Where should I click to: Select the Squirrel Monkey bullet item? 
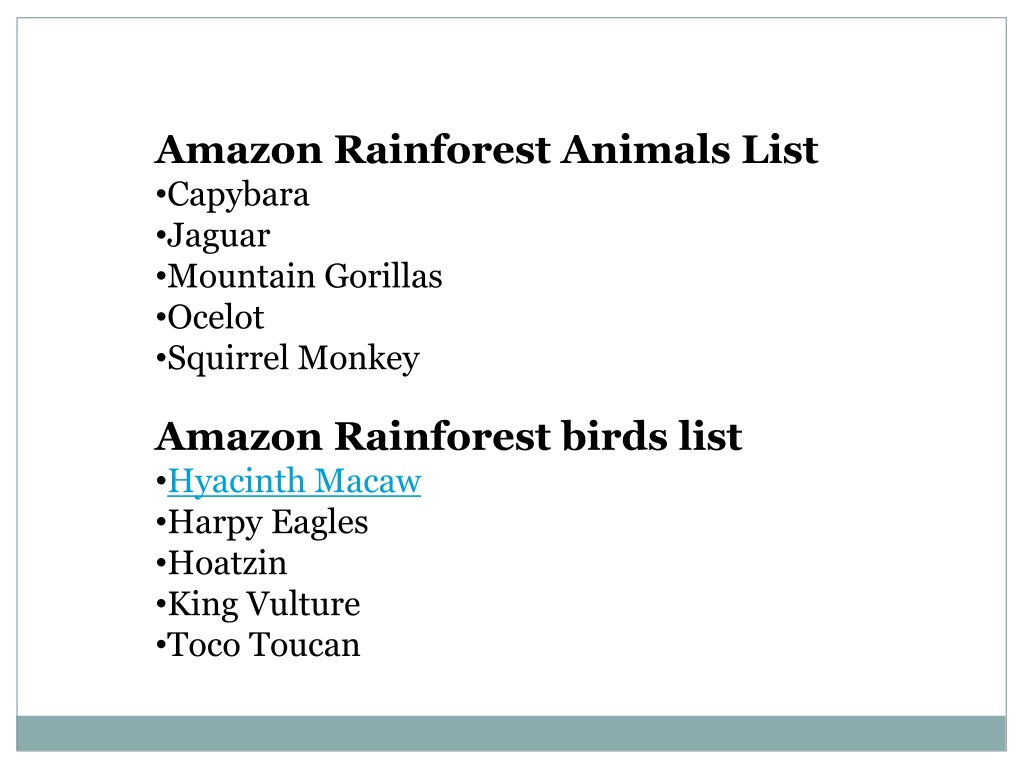click(287, 359)
